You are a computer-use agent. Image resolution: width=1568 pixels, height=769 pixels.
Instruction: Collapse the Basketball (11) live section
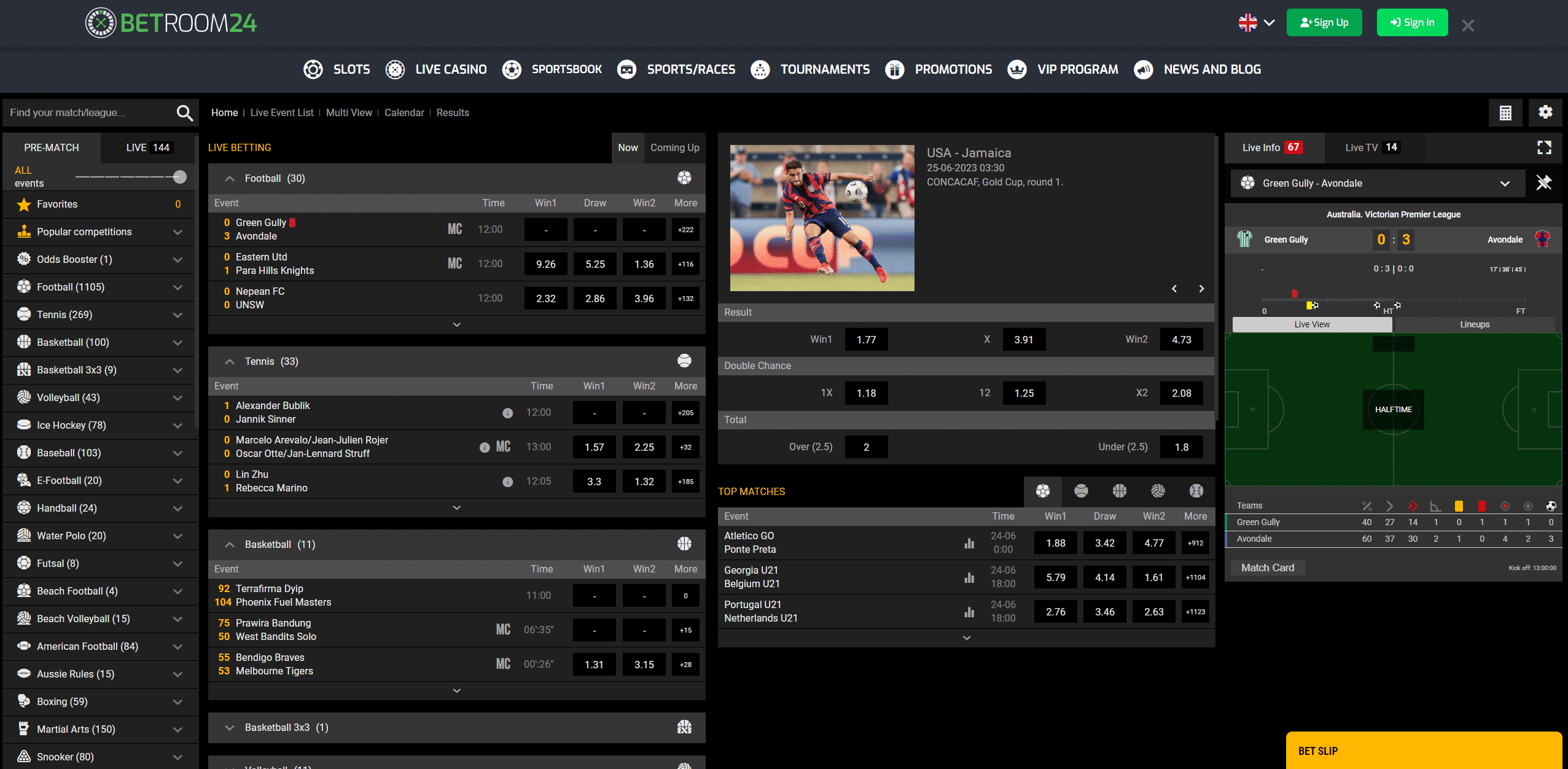(x=230, y=545)
